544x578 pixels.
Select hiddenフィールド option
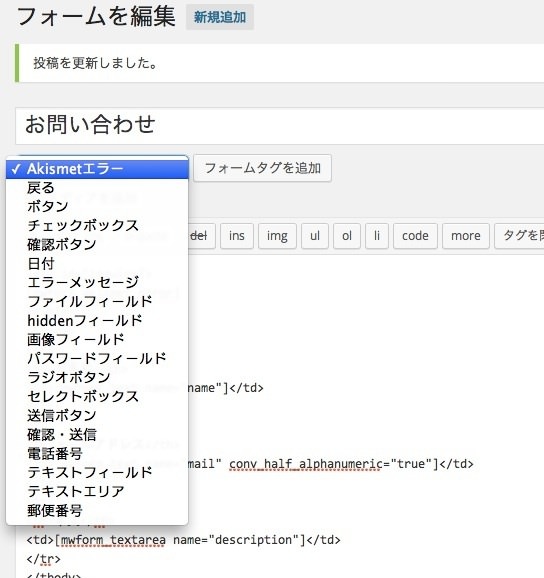click(x=97, y=320)
